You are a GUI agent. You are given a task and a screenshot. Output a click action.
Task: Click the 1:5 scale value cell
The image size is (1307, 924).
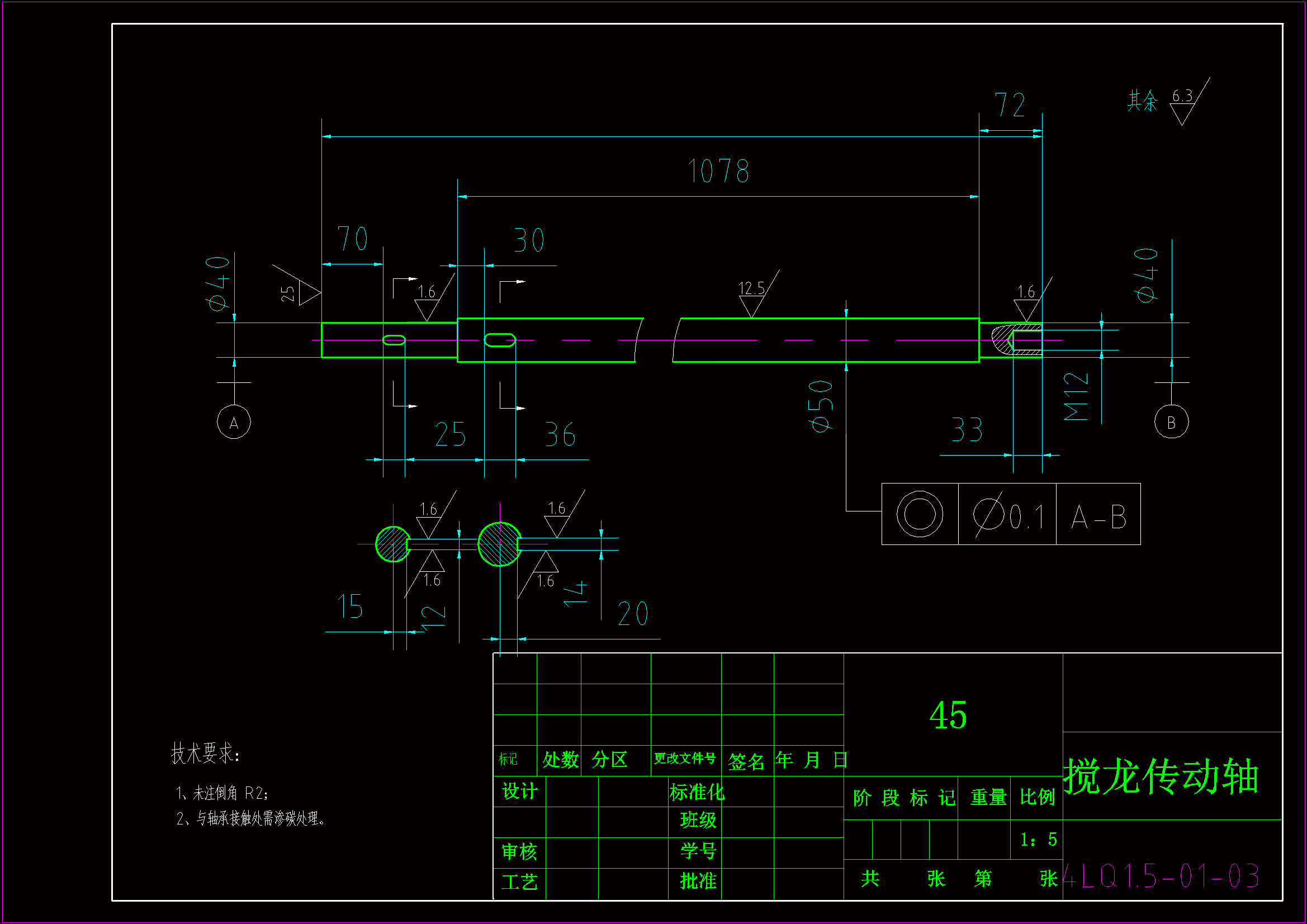1038,840
